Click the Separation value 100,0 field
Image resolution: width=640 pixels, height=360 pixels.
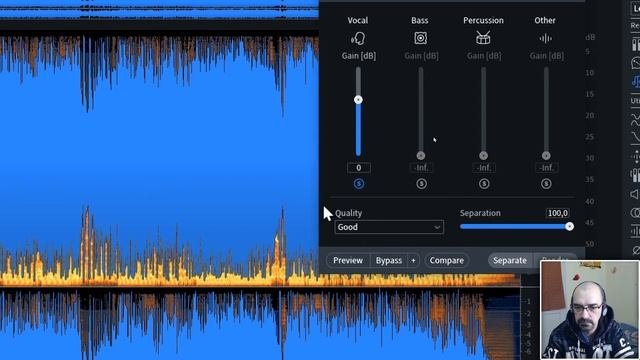(x=558, y=213)
